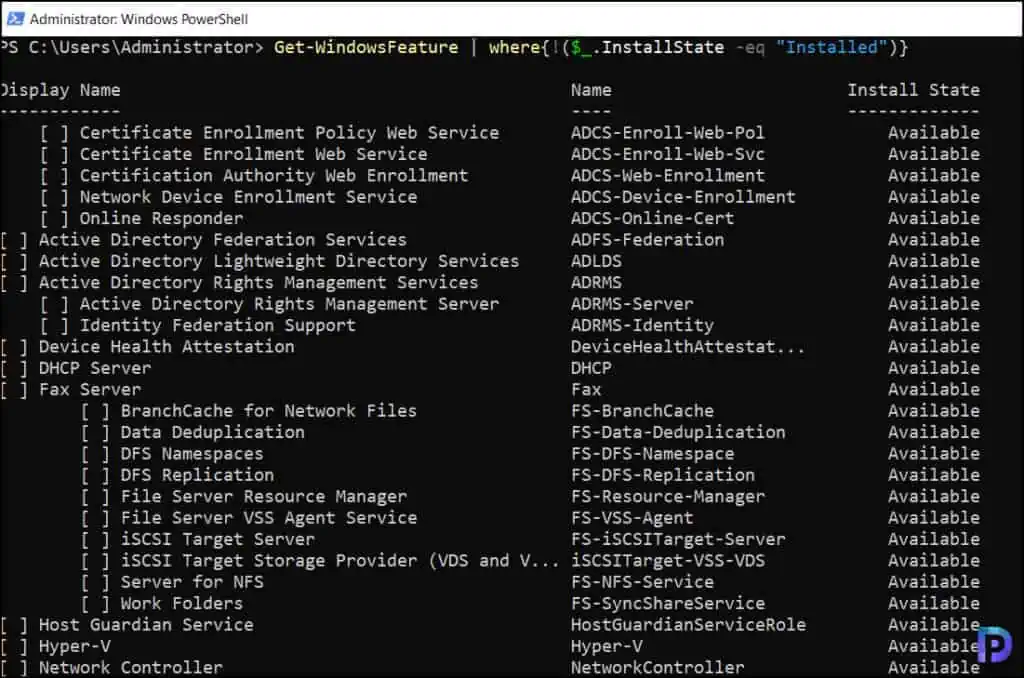Click iSCSI Target Storage Provider text
This screenshot has width=1024, height=678.
(340, 561)
